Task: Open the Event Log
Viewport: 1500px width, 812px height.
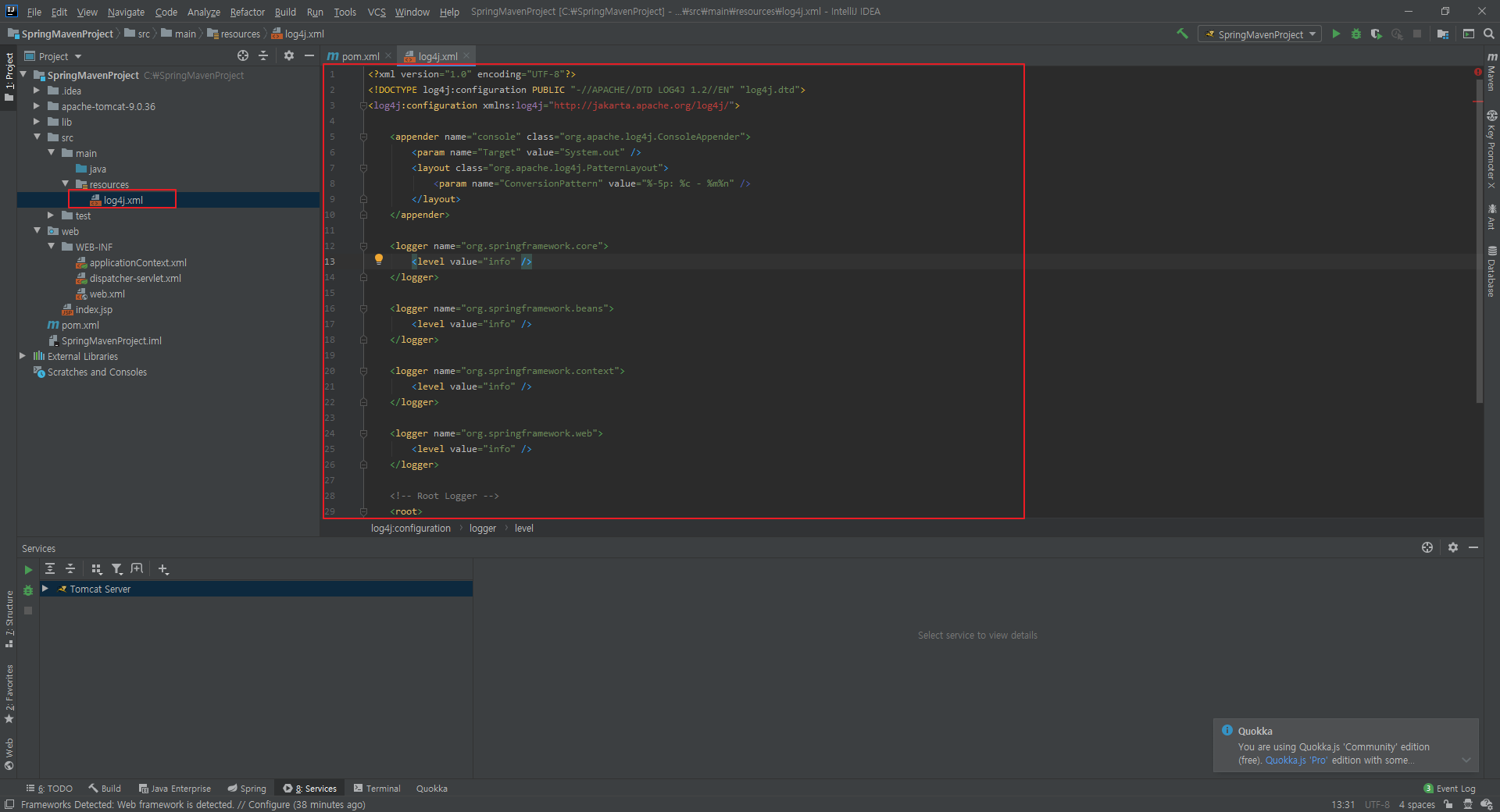Action: click(x=1450, y=789)
